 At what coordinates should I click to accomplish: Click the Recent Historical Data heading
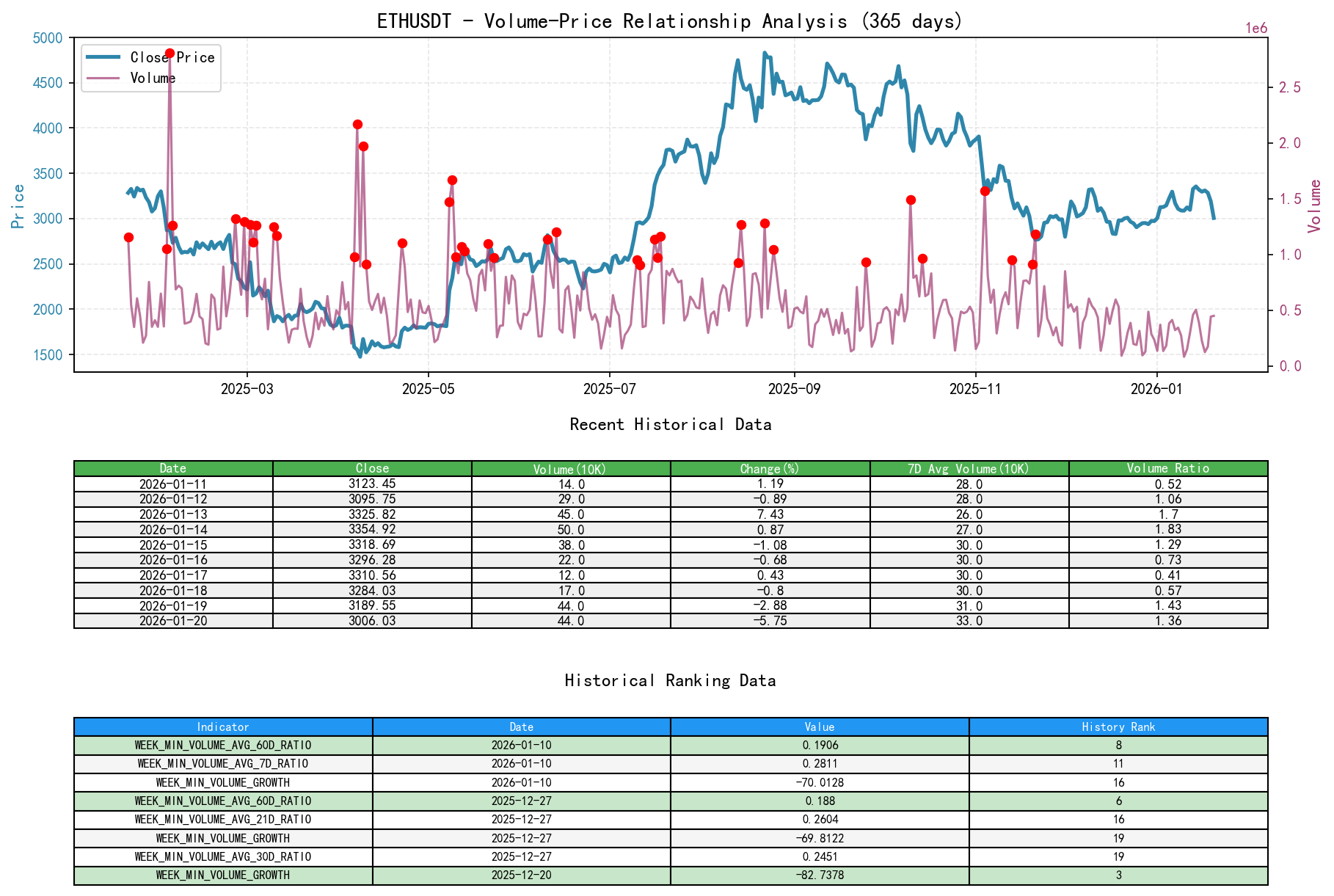point(670,424)
